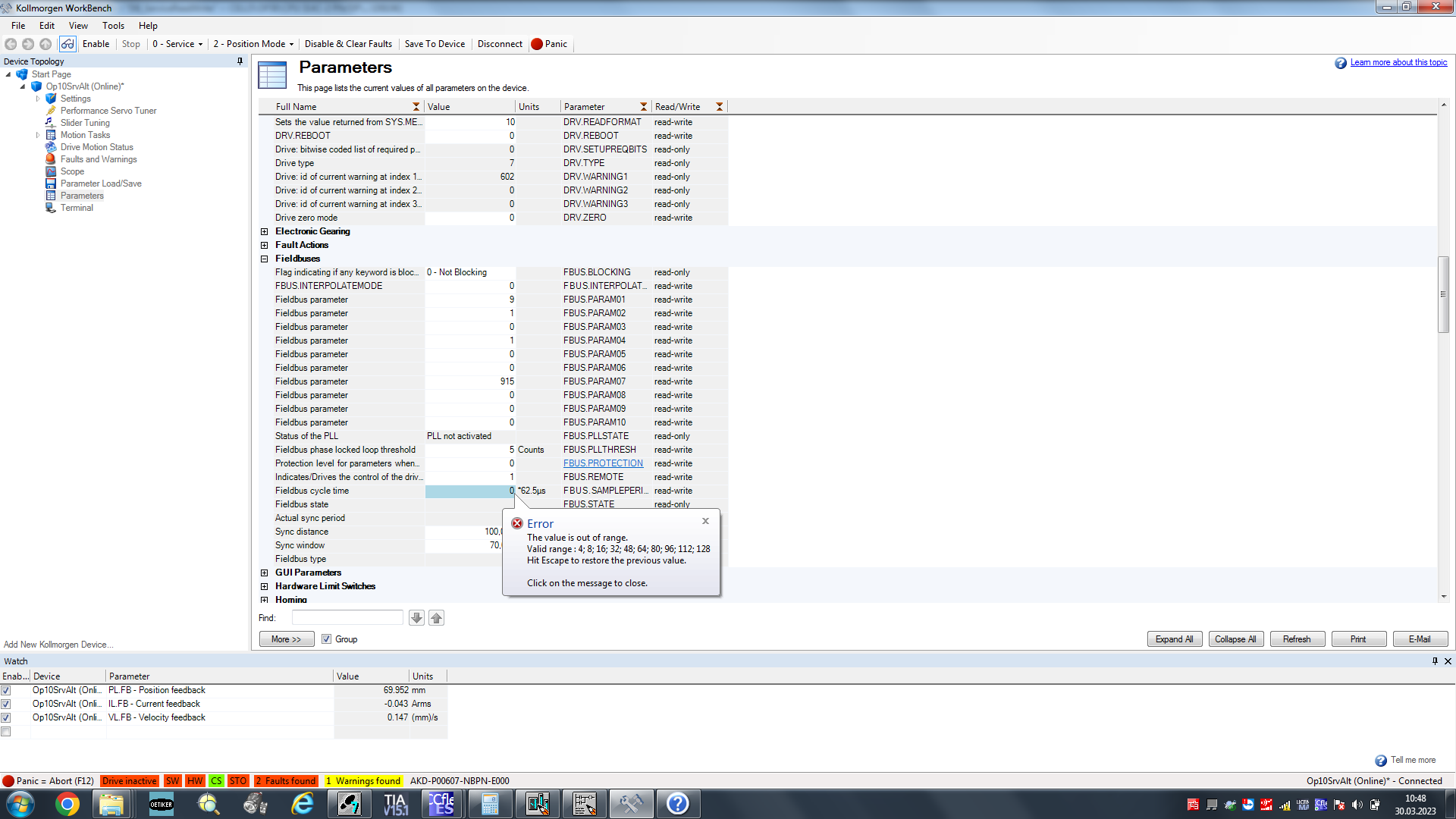Click the Find next down-arrow icon

[416, 618]
